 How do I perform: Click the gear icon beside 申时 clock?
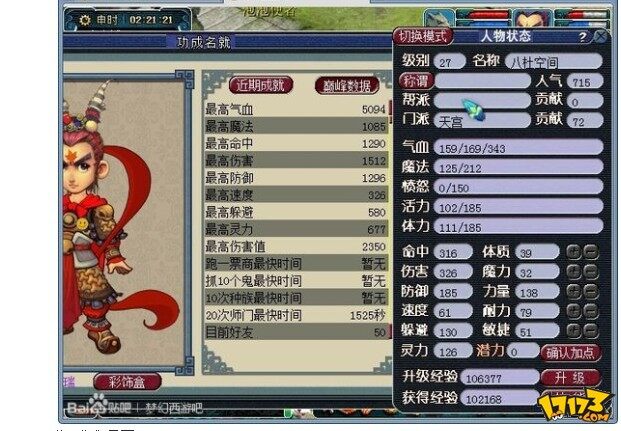tap(85, 20)
